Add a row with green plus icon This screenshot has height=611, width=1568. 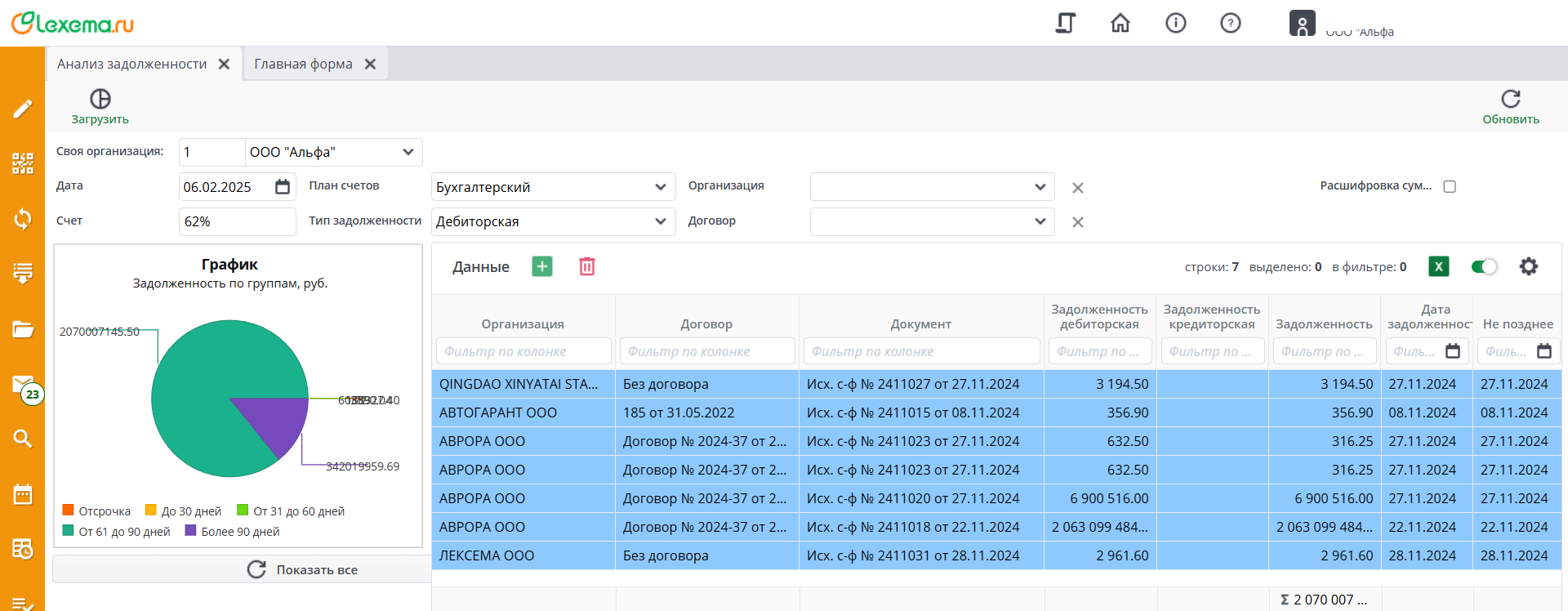542,266
